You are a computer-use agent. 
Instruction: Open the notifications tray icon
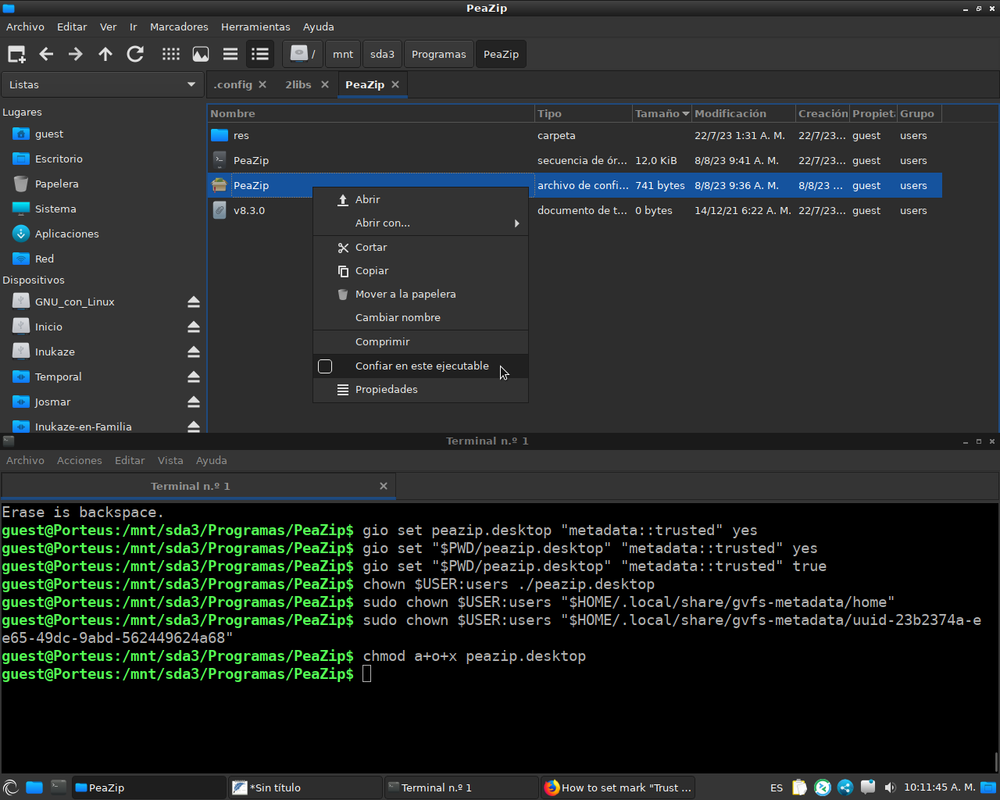point(867,788)
